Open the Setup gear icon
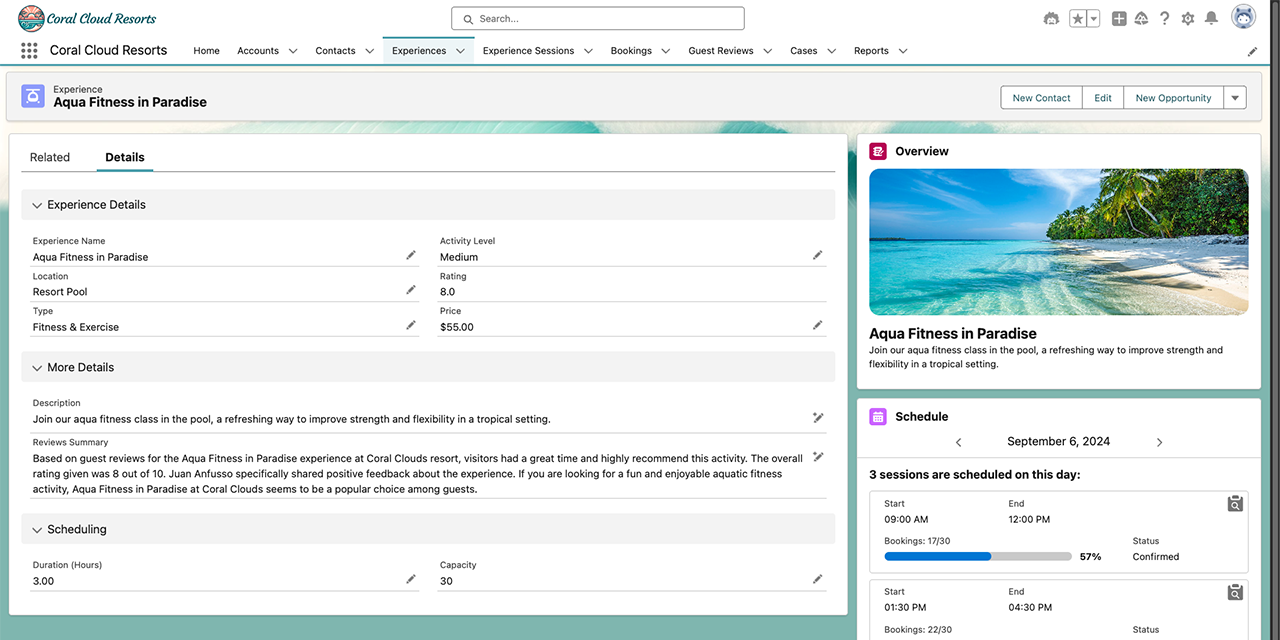 point(1188,19)
